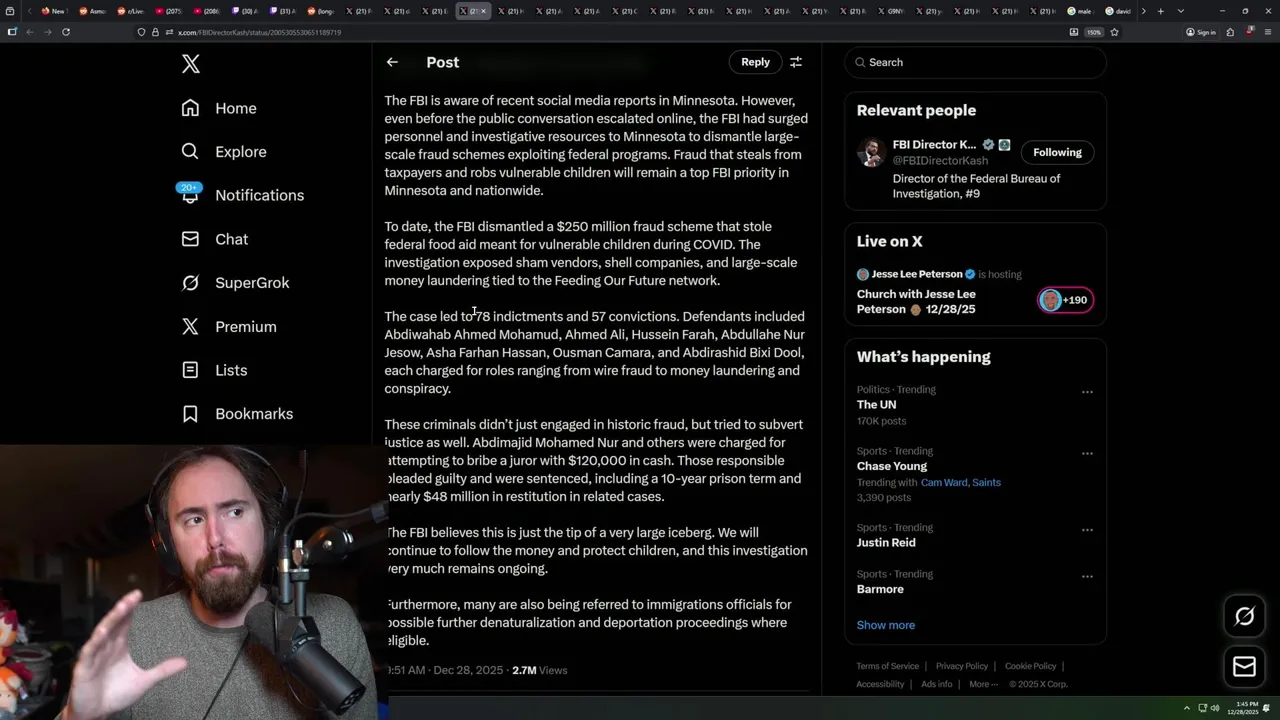Click the browser Sign in button
1280x720 pixels.
1201,32
